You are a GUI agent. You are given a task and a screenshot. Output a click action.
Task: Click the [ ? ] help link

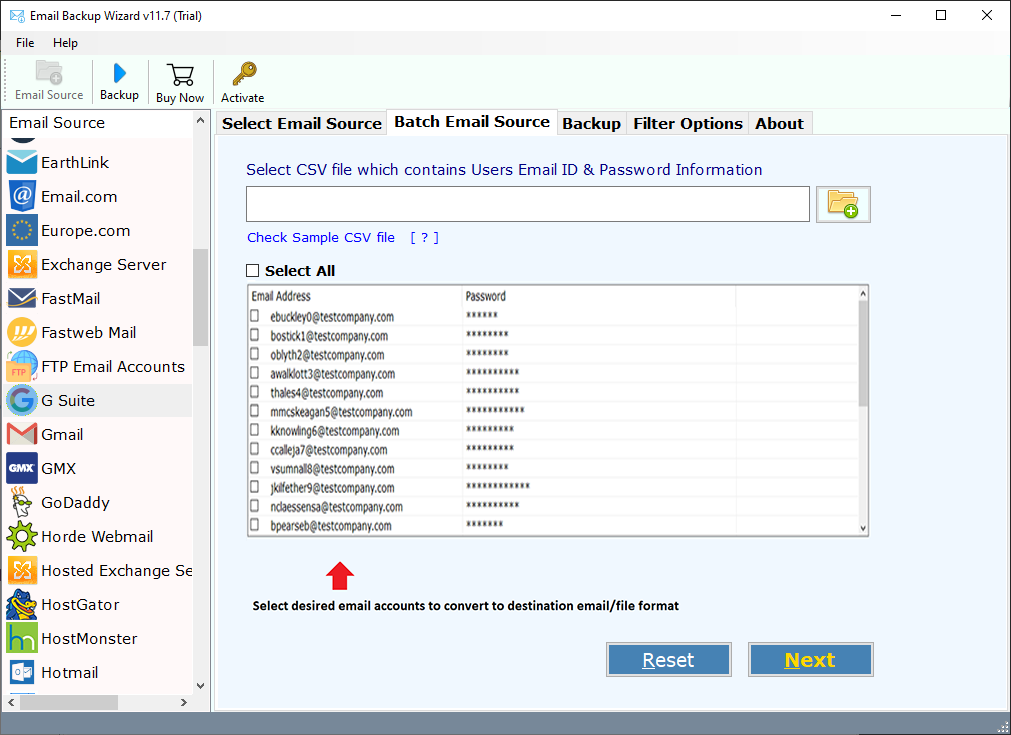click(x=424, y=237)
